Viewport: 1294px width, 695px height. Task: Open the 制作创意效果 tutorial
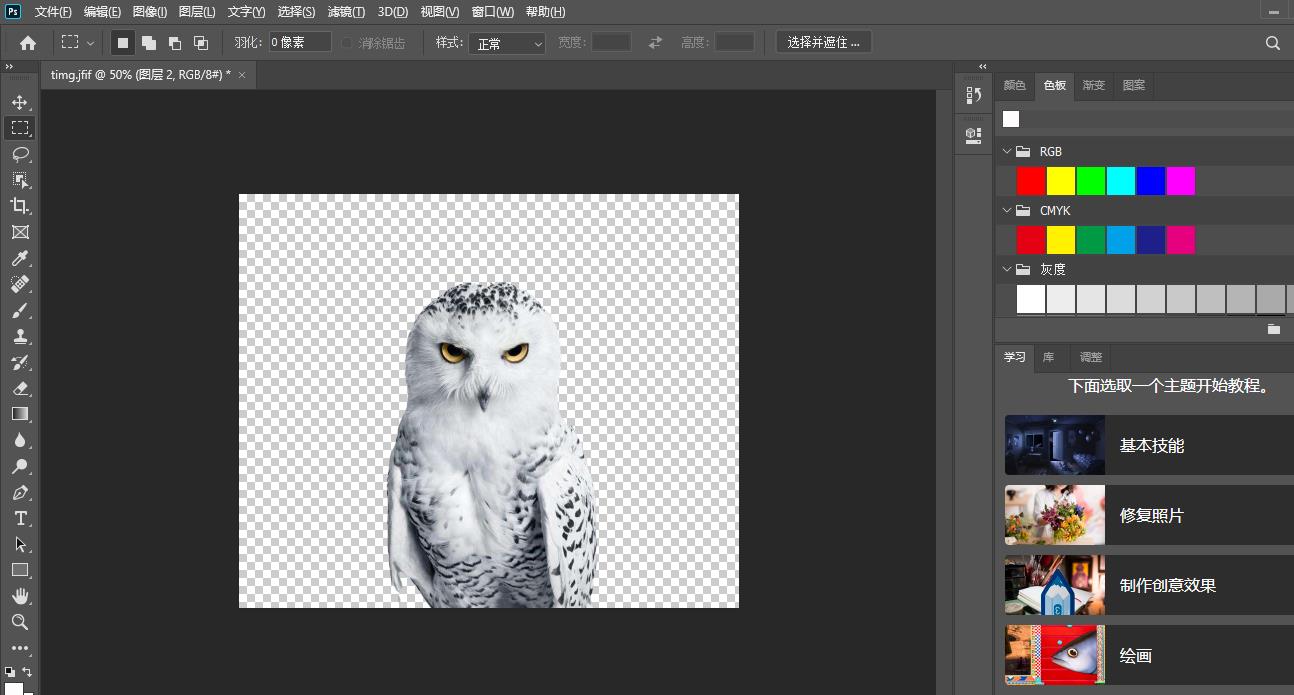coord(1149,586)
